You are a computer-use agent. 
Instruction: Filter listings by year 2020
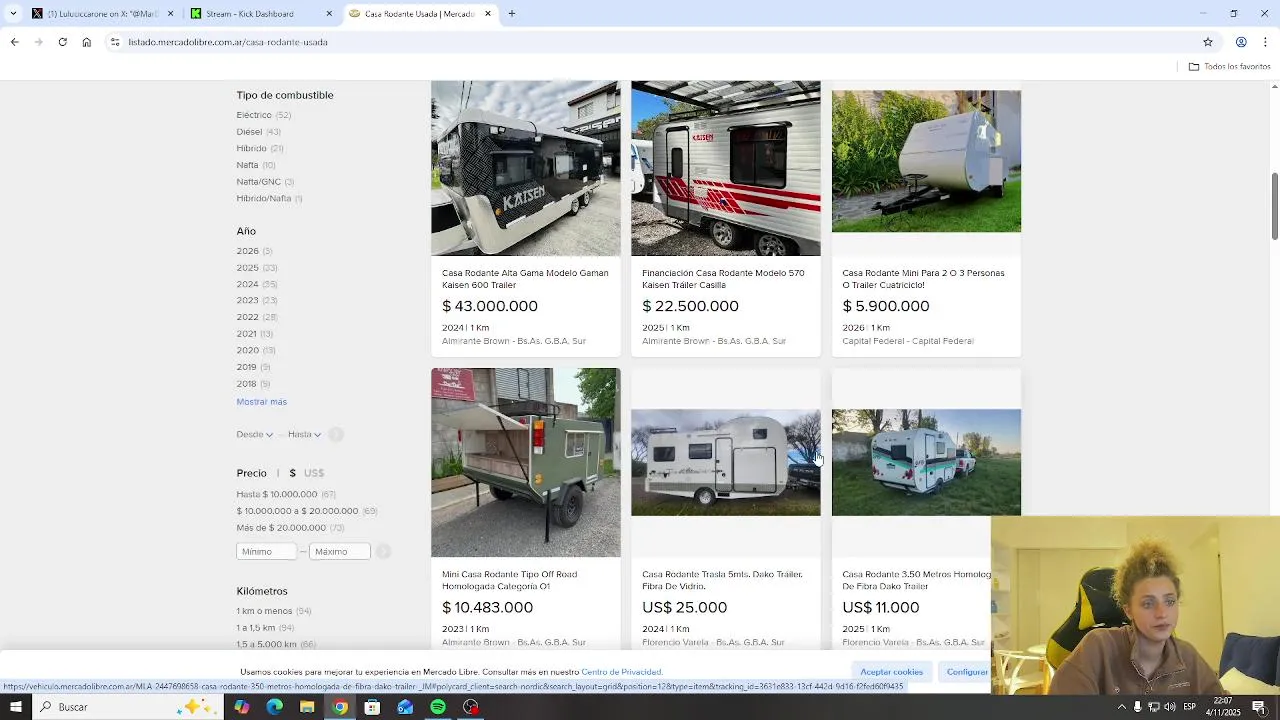pyautogui.click(x=255, y=350)
